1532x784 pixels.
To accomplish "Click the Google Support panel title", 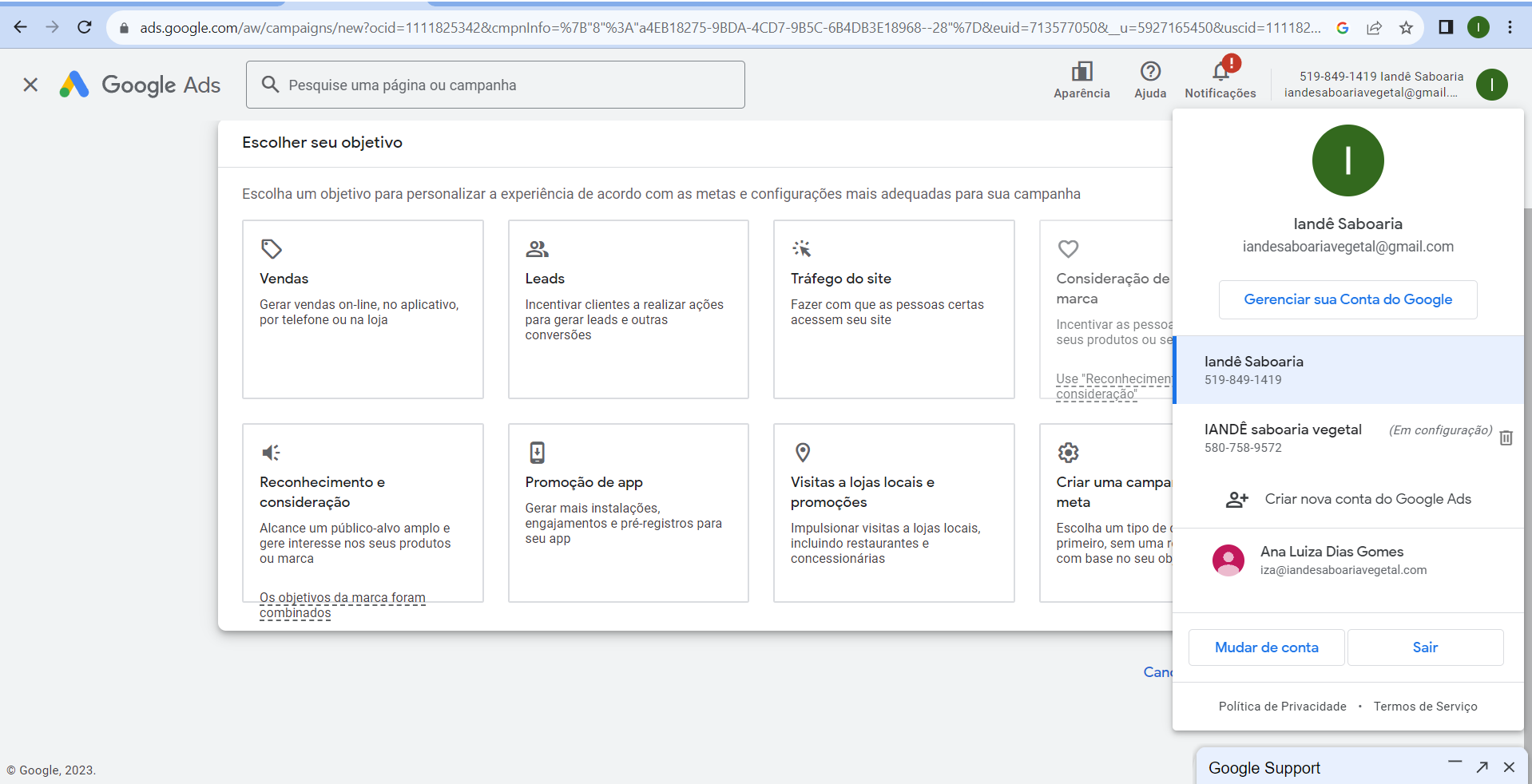I will click(x=1264, y=768).
